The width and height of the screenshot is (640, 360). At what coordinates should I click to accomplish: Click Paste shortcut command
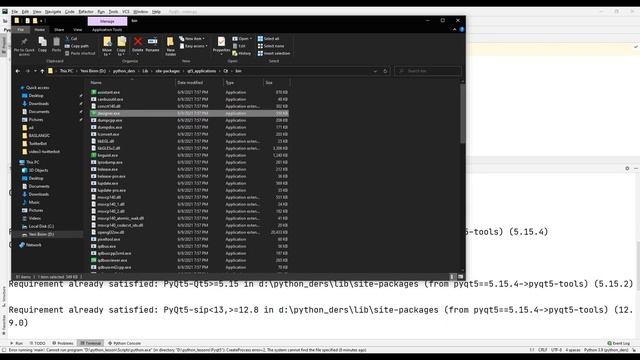click(80, 53)
